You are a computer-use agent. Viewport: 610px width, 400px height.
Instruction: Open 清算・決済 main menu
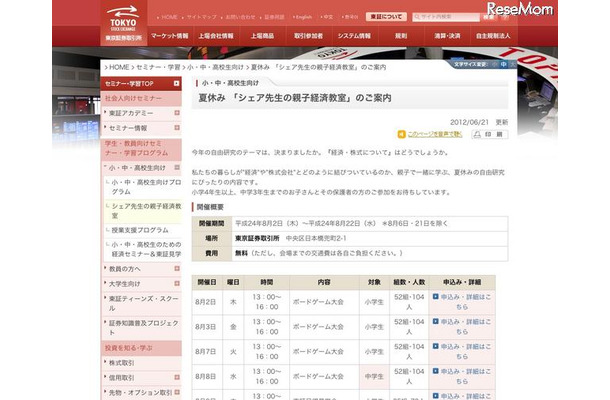tap(447, 36)
